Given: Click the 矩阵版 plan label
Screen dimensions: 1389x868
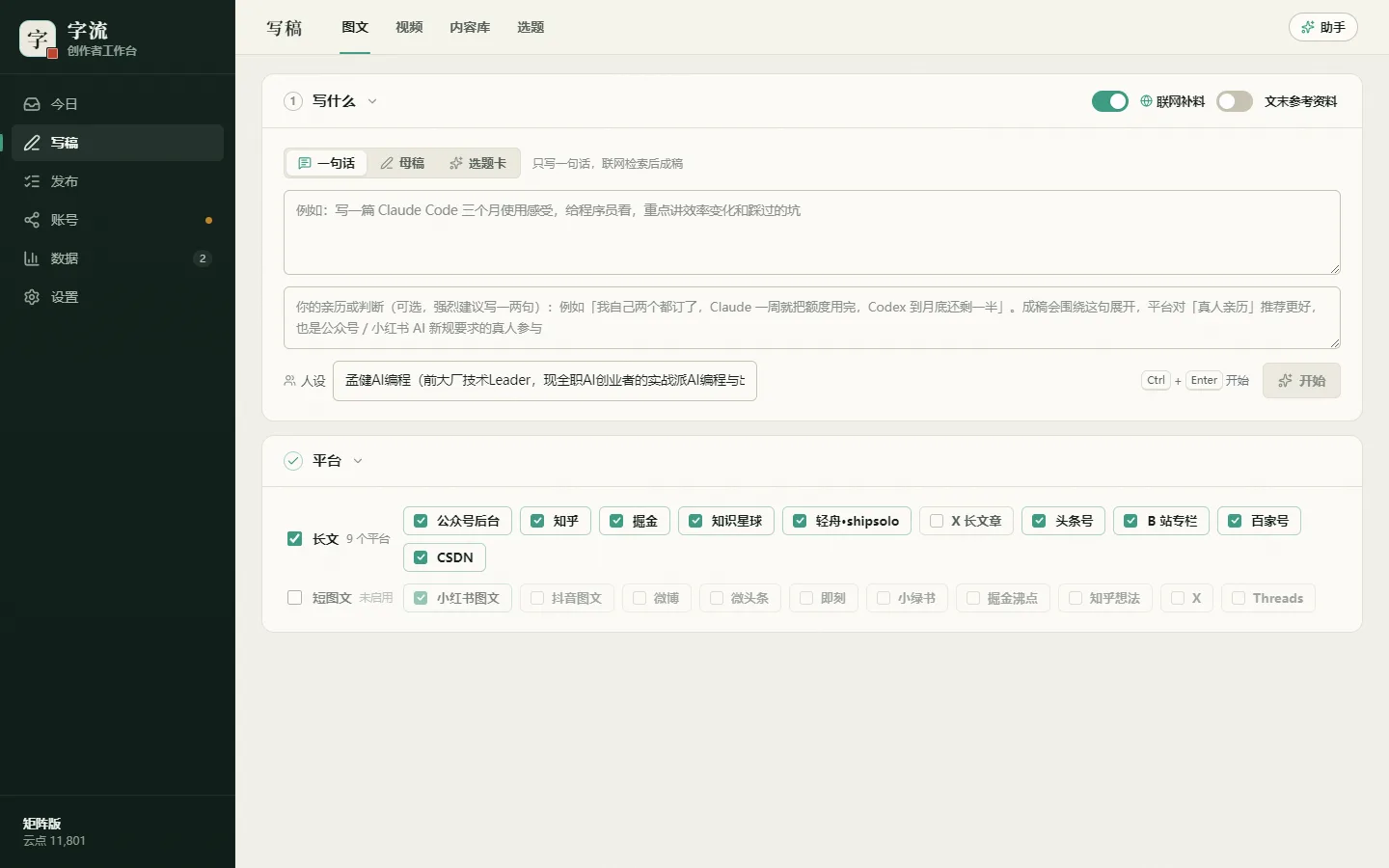Looking at the screenshot, I should click(41, 824).
